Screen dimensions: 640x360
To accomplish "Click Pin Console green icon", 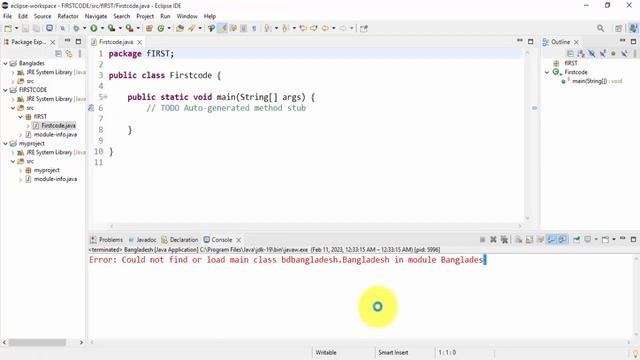I will [x=576, y=240].
